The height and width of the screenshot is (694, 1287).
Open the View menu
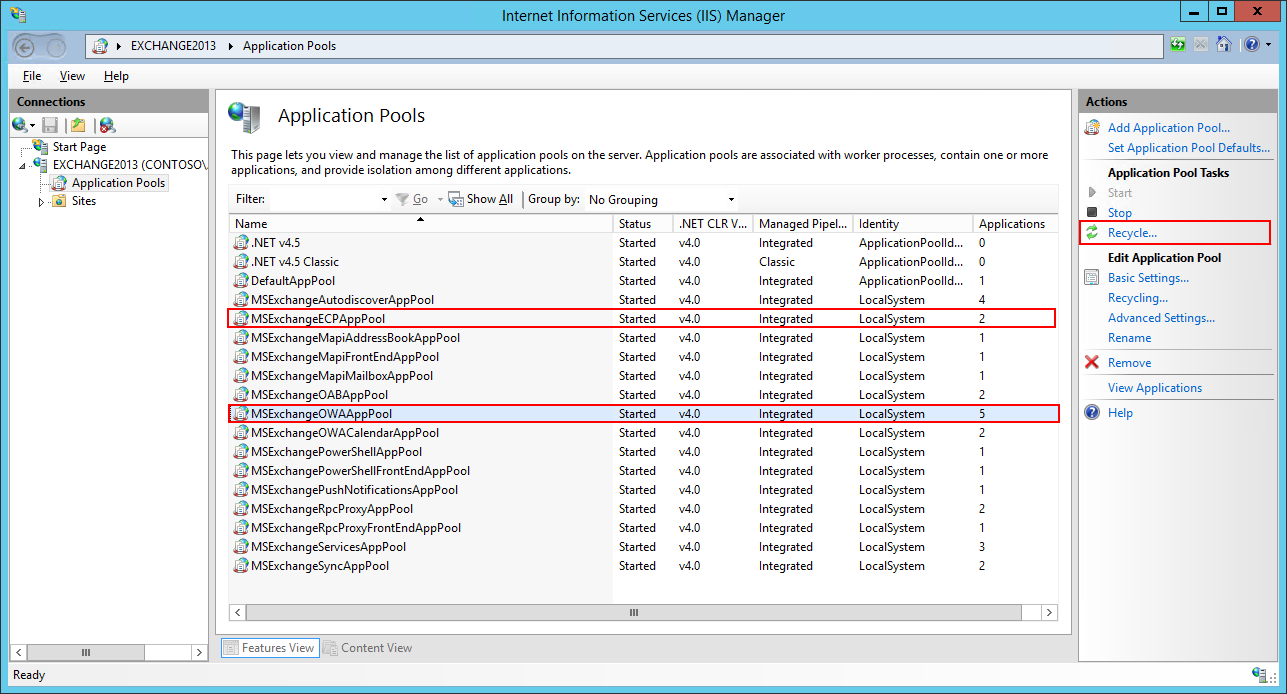click(x=71, y=75)
